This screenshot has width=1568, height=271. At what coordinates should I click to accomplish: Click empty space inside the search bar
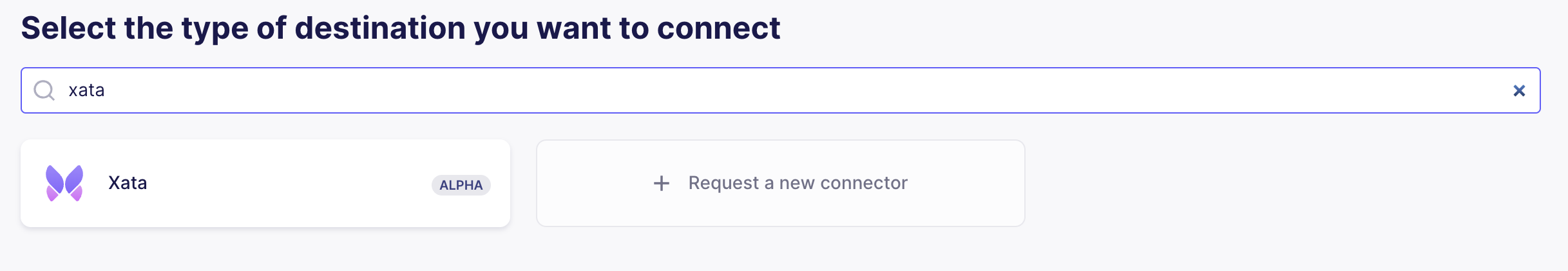[x=805, y=90]
